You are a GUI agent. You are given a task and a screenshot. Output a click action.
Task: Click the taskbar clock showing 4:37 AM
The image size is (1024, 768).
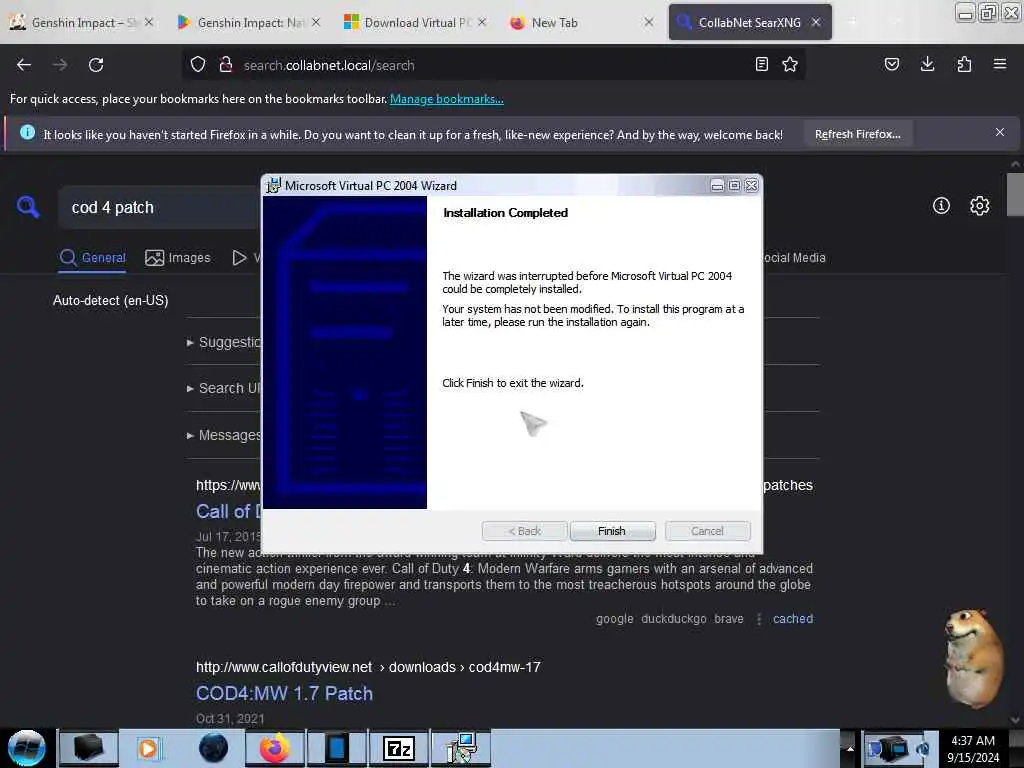(973, 749)
